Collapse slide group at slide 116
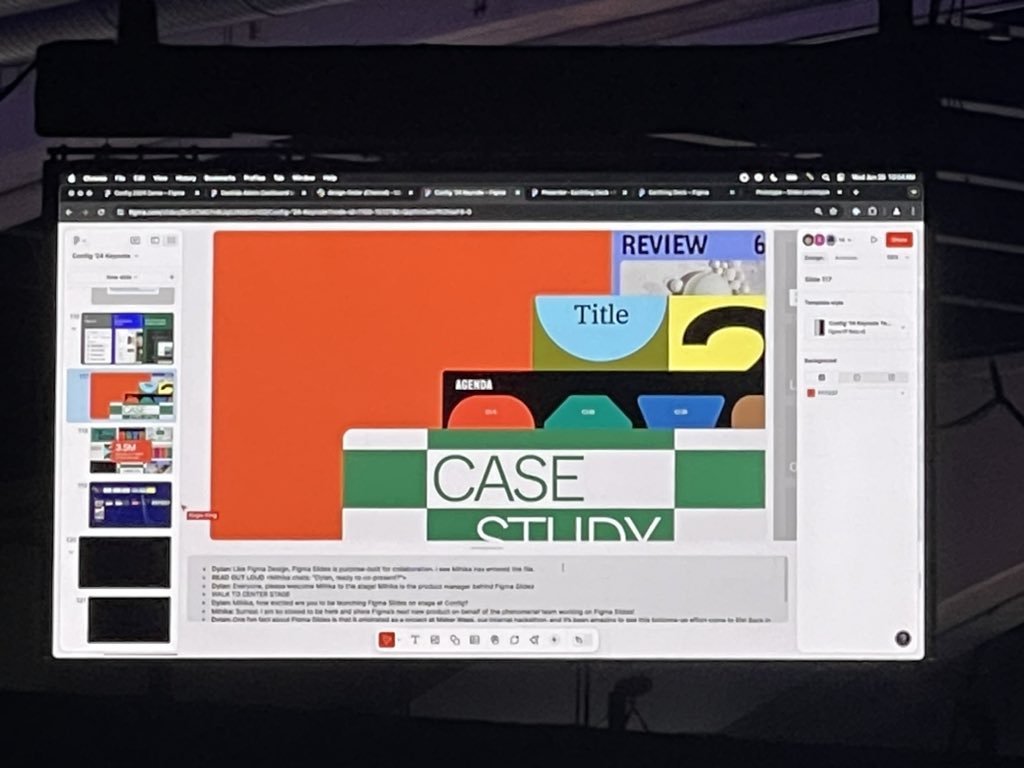The image size is (1024, 768). 74,328
